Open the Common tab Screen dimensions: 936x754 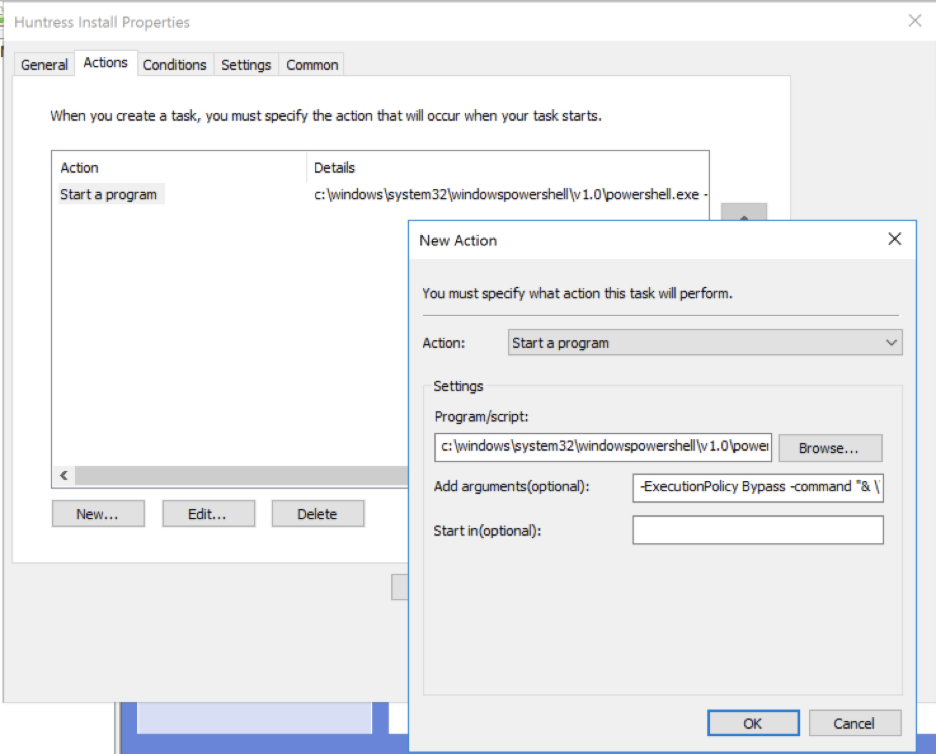tap(312, 64)
